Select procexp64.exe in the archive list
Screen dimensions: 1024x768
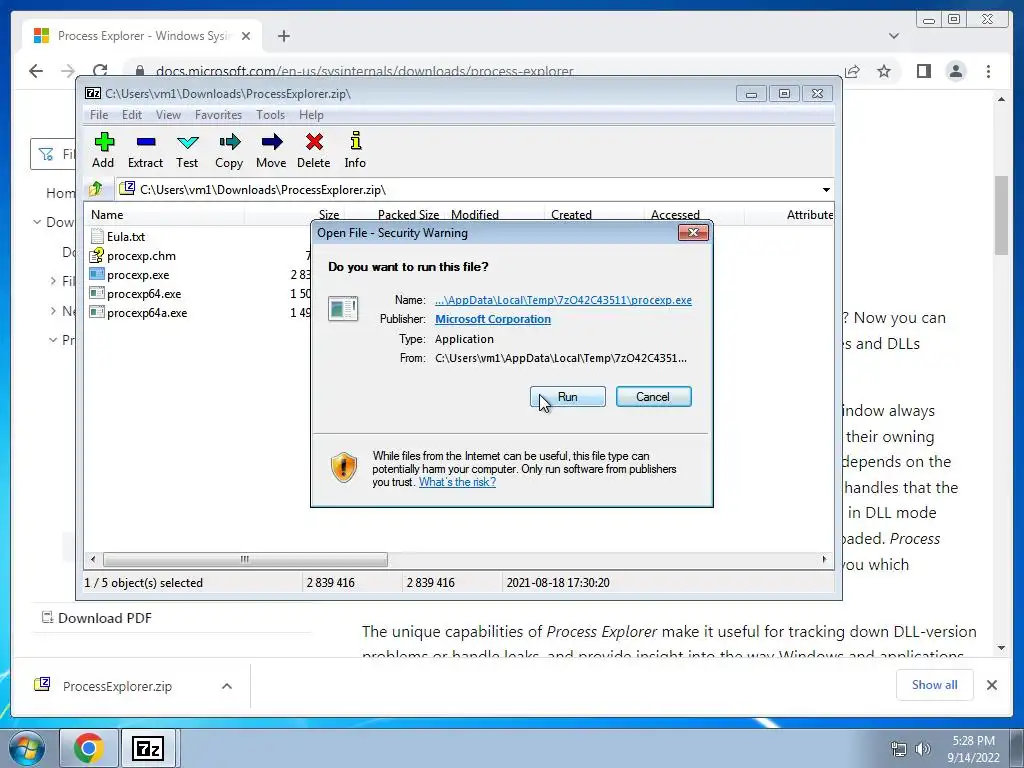136,294
